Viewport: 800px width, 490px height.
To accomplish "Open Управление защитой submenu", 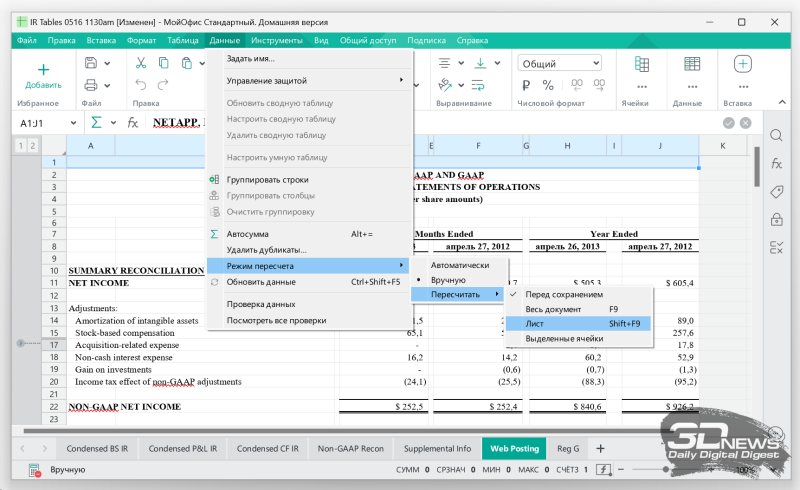I will (309, 81).
